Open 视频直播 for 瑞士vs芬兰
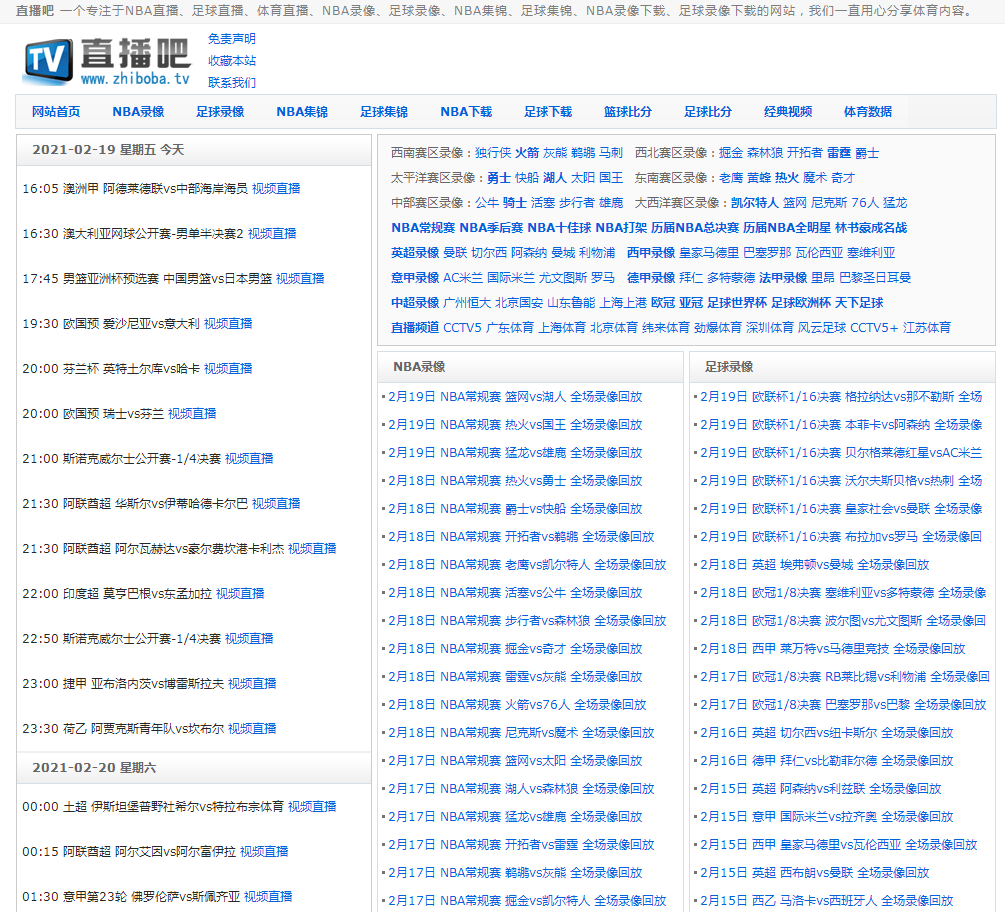 point(192,413)
